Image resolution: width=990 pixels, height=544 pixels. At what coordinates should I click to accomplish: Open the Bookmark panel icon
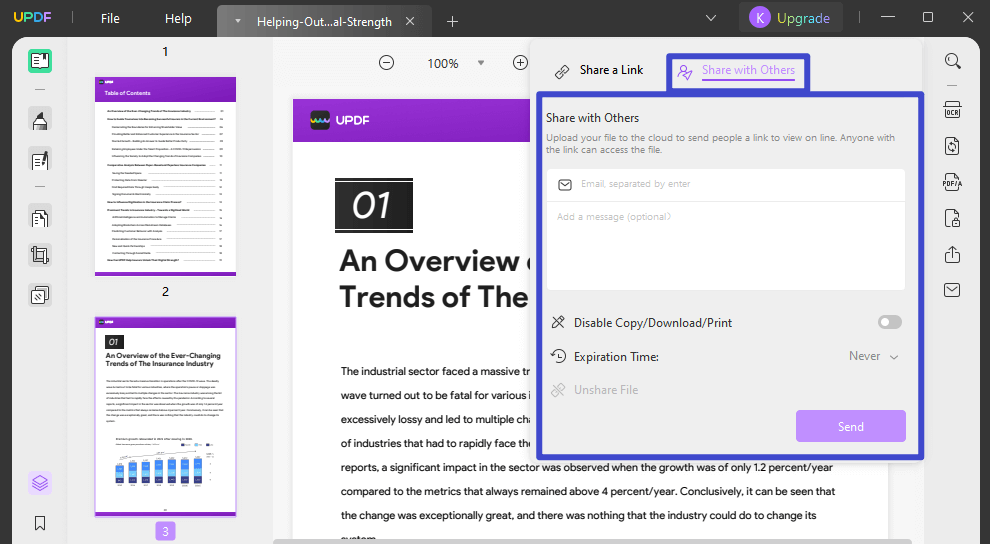[x=40, y=523]
